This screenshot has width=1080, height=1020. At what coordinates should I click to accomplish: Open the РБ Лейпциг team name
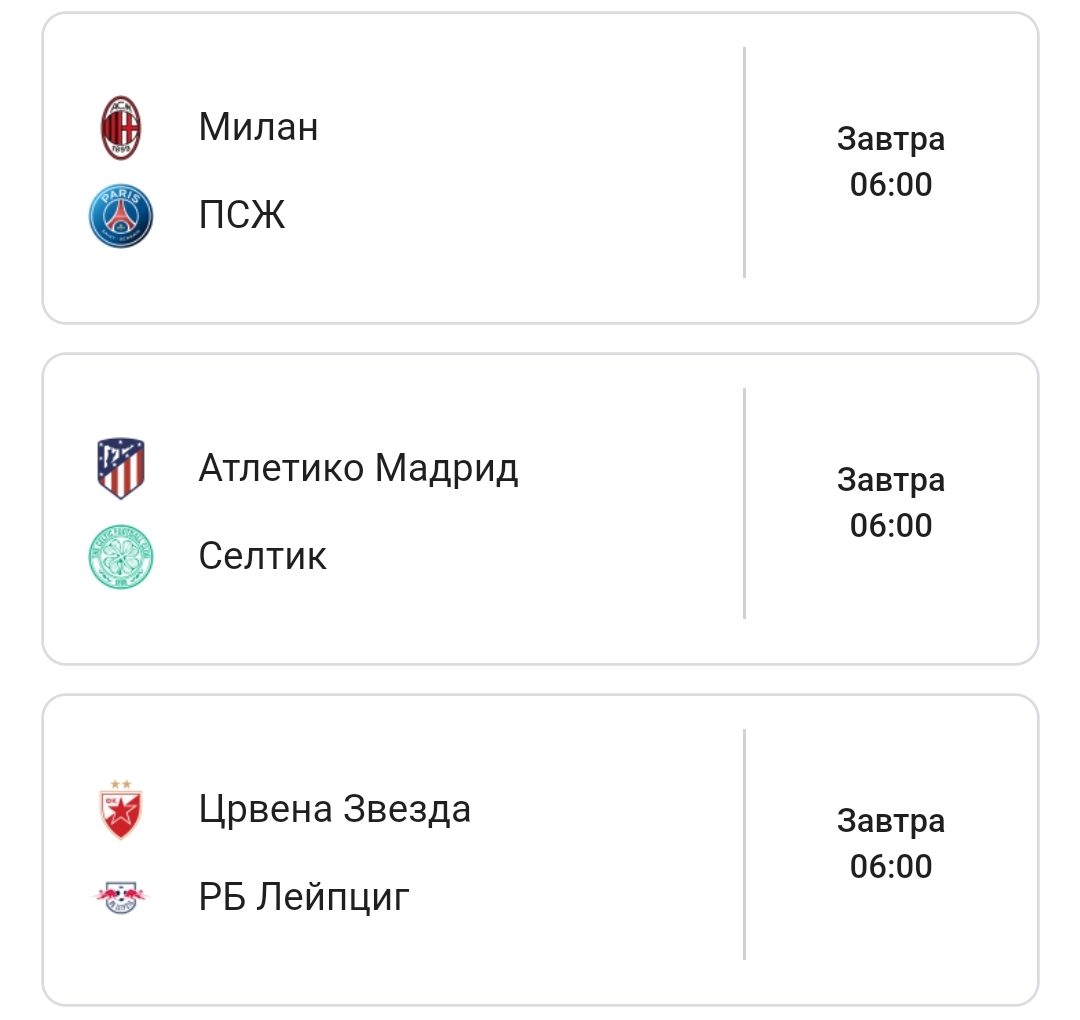click(304, 897)
